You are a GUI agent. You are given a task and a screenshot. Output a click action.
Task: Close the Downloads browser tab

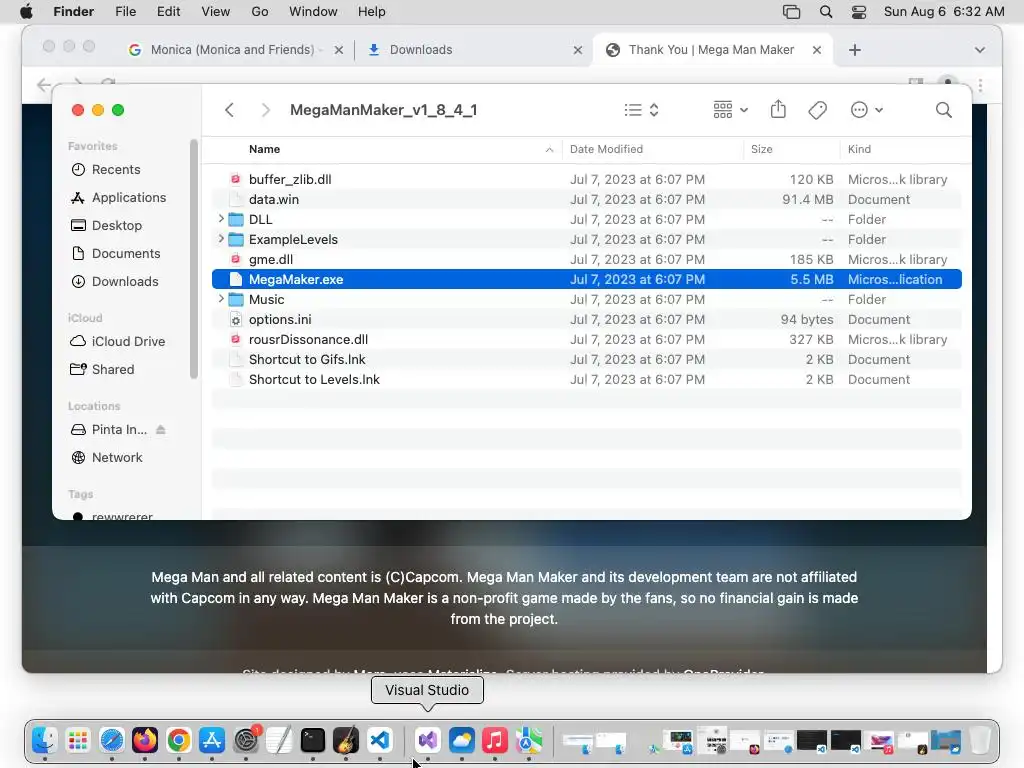(x=577, y=50)
